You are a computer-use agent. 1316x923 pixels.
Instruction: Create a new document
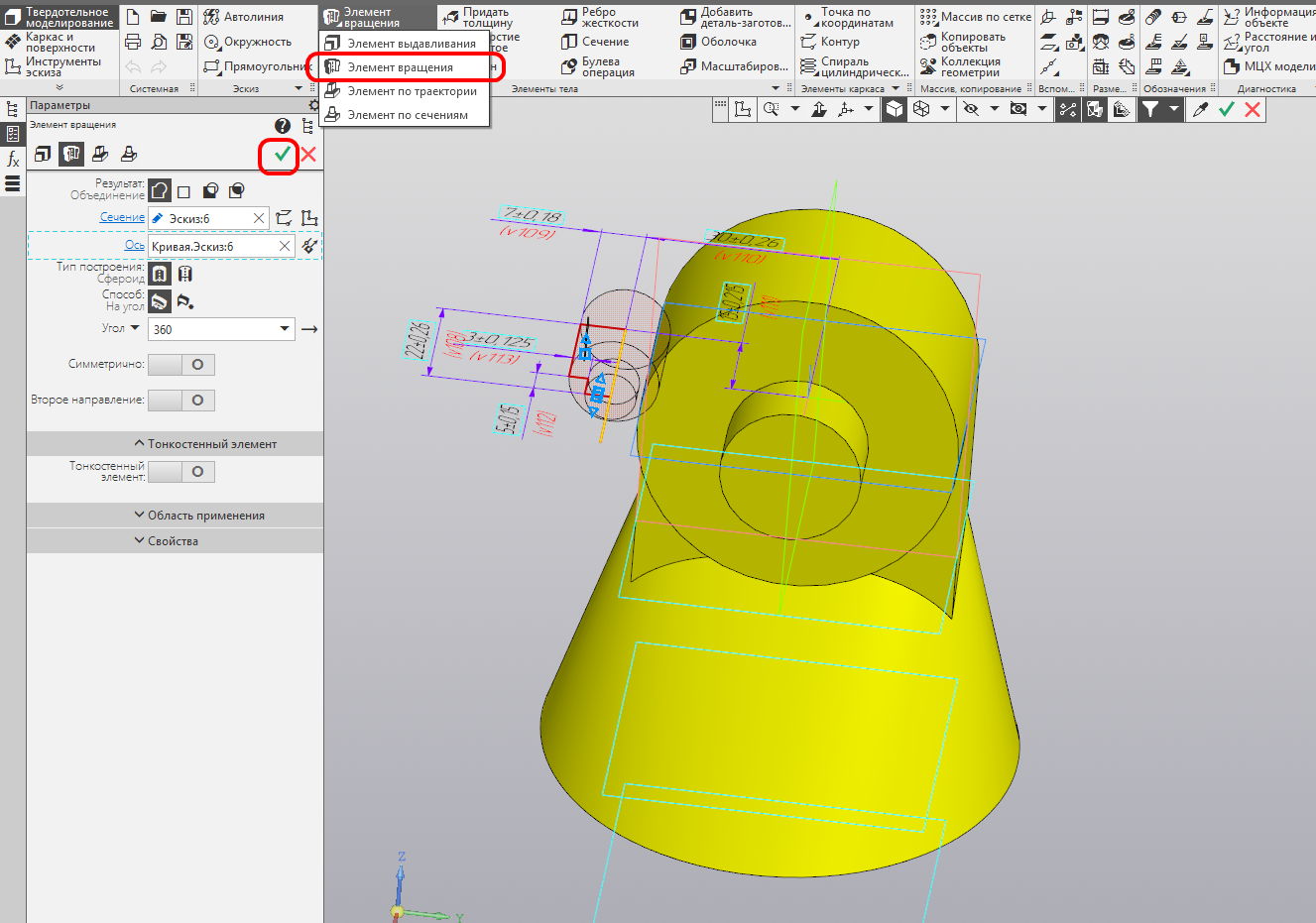pyautogui.click(x=133, y=17)
